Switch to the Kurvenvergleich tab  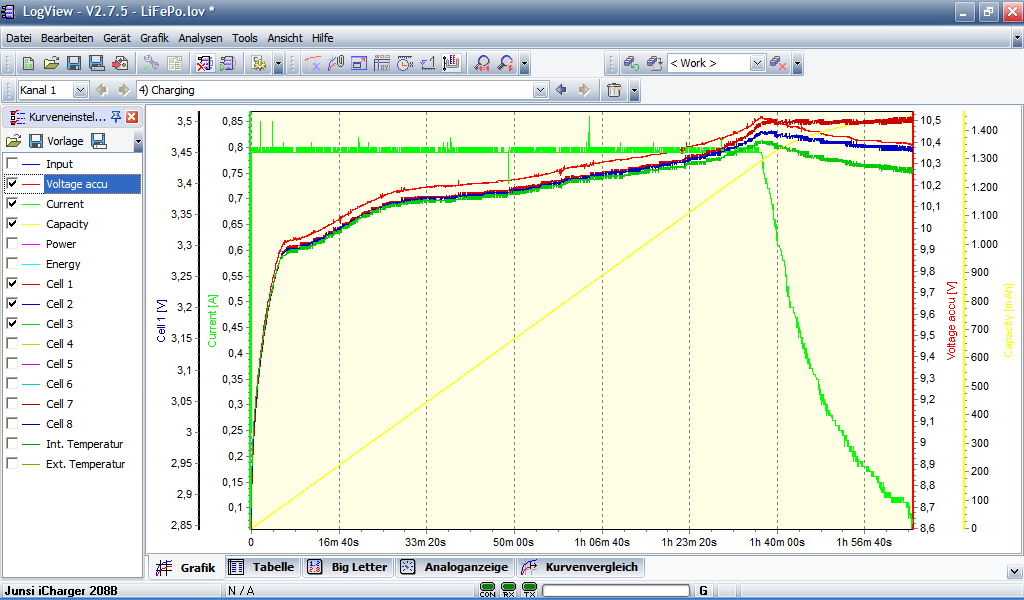coord(581,567)
